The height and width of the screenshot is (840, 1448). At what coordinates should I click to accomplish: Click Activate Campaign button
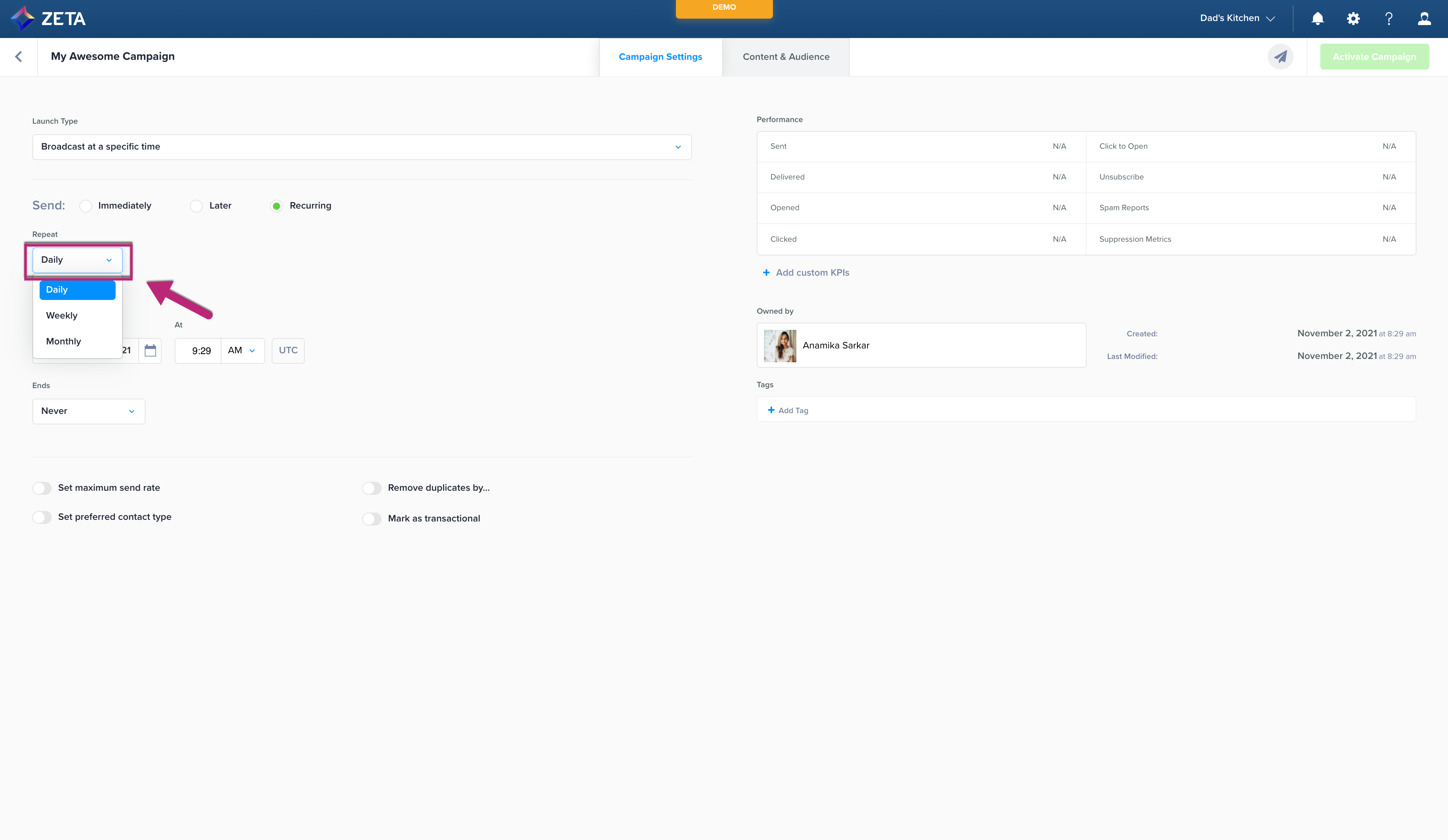[x=1374, y=57]
